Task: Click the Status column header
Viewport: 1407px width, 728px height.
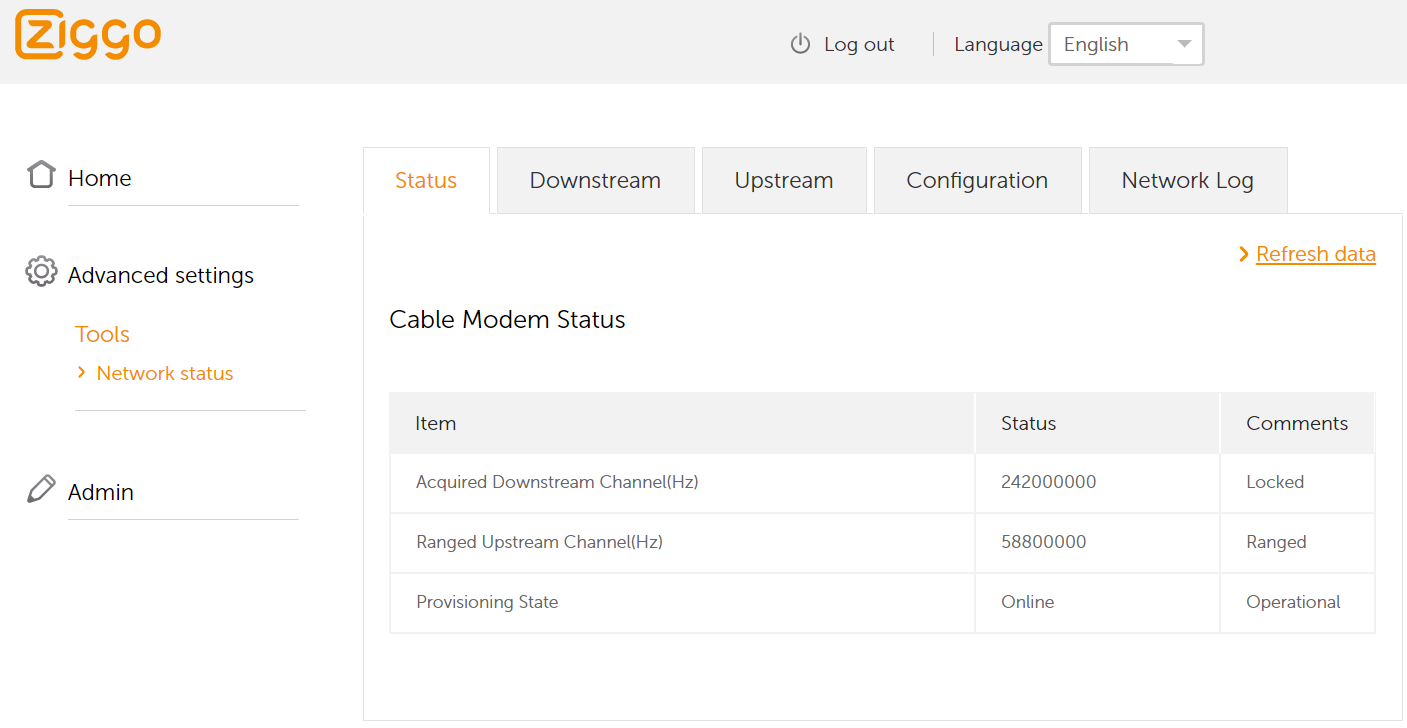Action: click(x=1097, y=423)
